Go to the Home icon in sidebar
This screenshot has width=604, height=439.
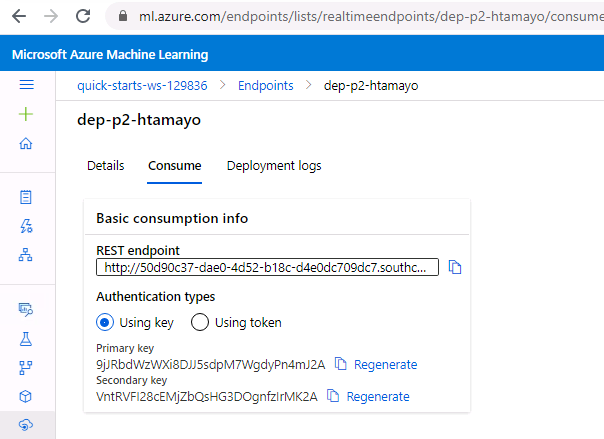pyautogui.click(x=26, y=144)
